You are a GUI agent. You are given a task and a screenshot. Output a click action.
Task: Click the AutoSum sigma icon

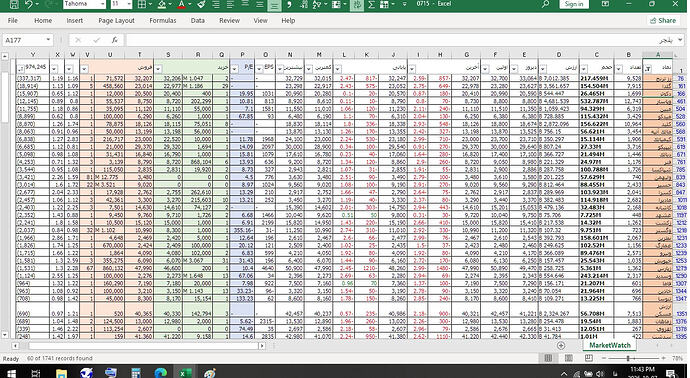point(371,4)
